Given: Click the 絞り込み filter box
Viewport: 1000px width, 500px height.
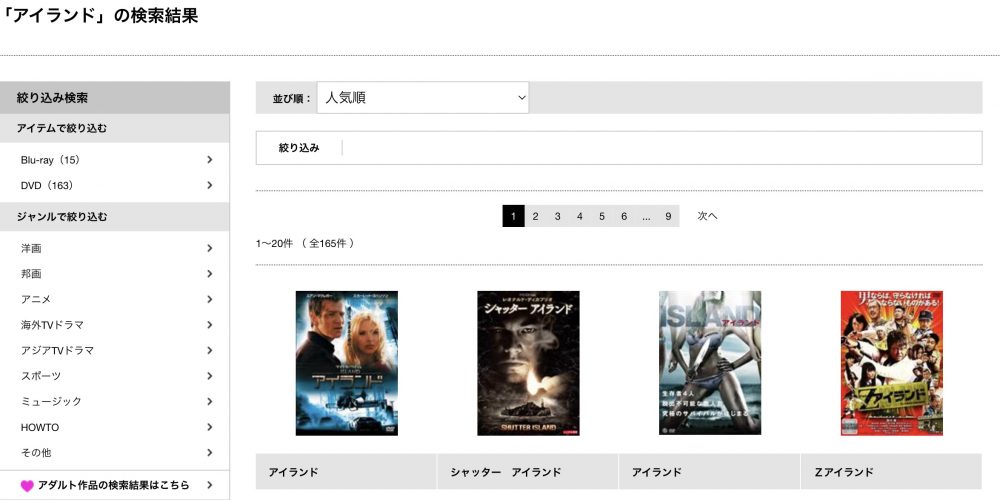Looking at the screenshot, I should pos(619,148).
